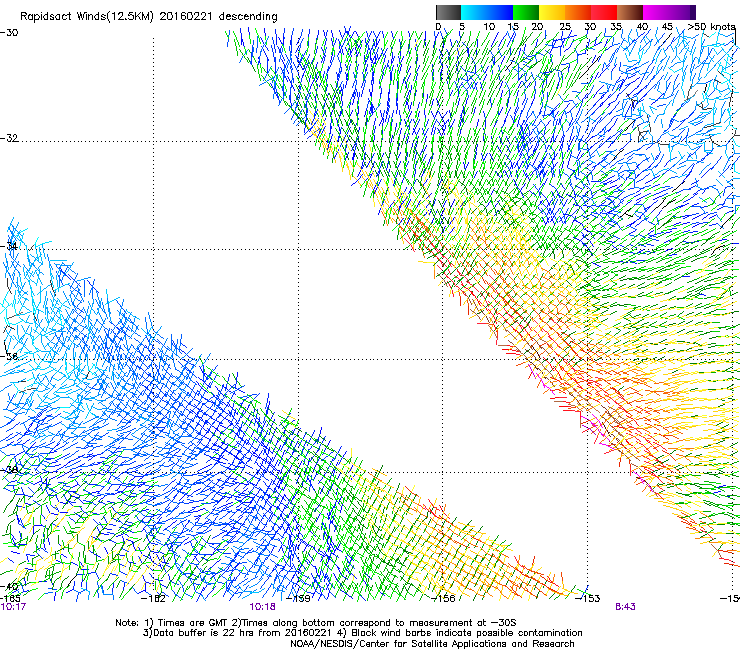Click the '-153' longitude axis label
The height and width of the screenshot is (650, 740).
click(588, 598)
